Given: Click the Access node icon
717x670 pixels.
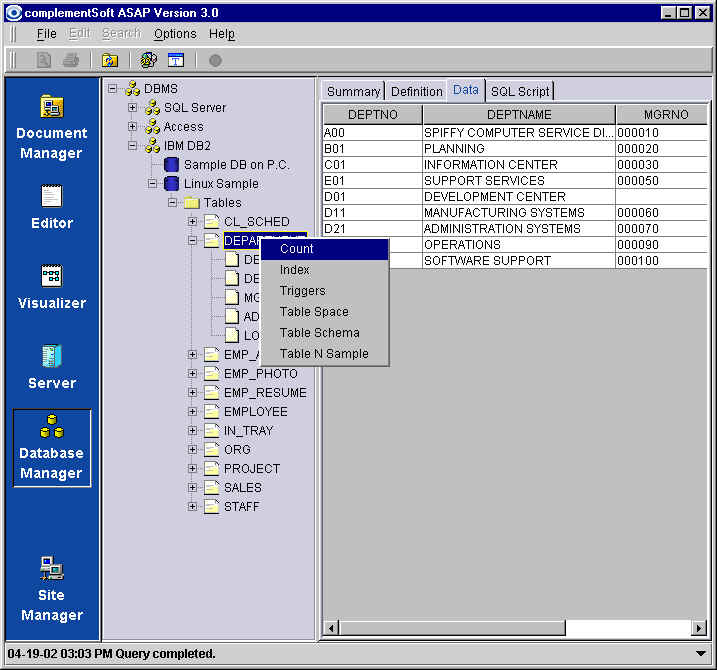Looking at the screenshot, I should pos(152,127).
